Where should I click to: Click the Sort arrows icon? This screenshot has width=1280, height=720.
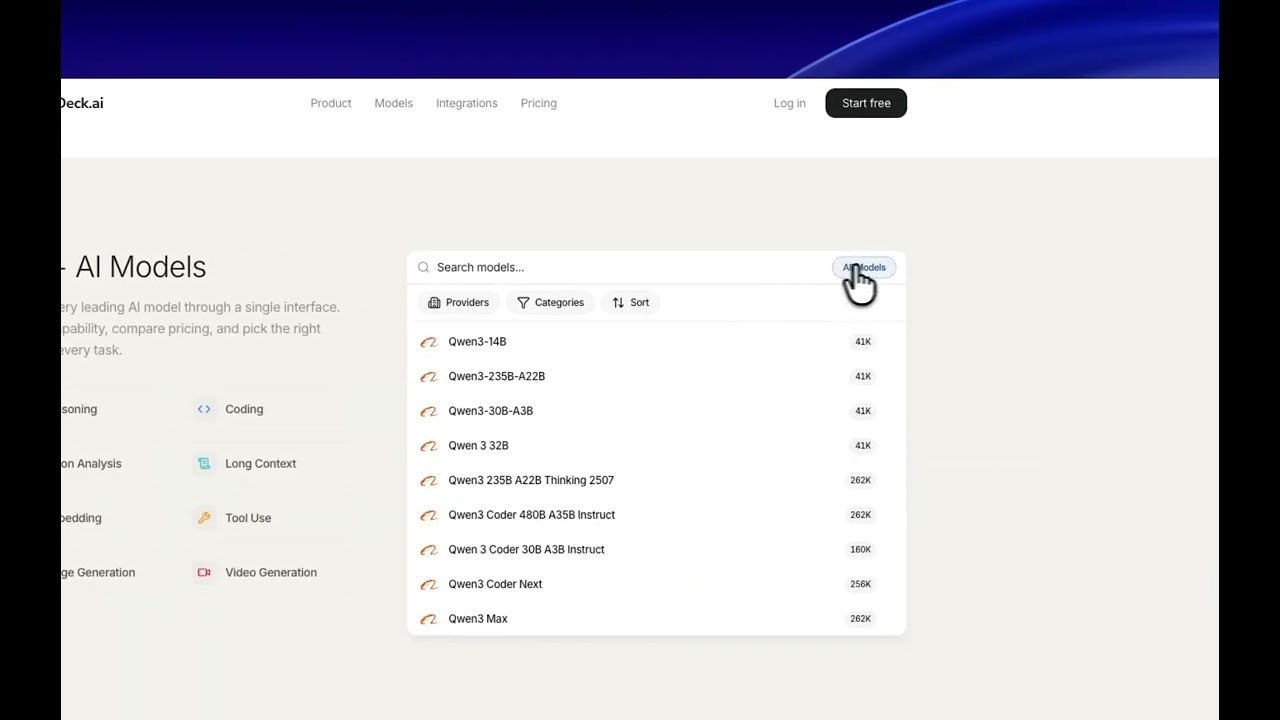click(x=618, y=302)
